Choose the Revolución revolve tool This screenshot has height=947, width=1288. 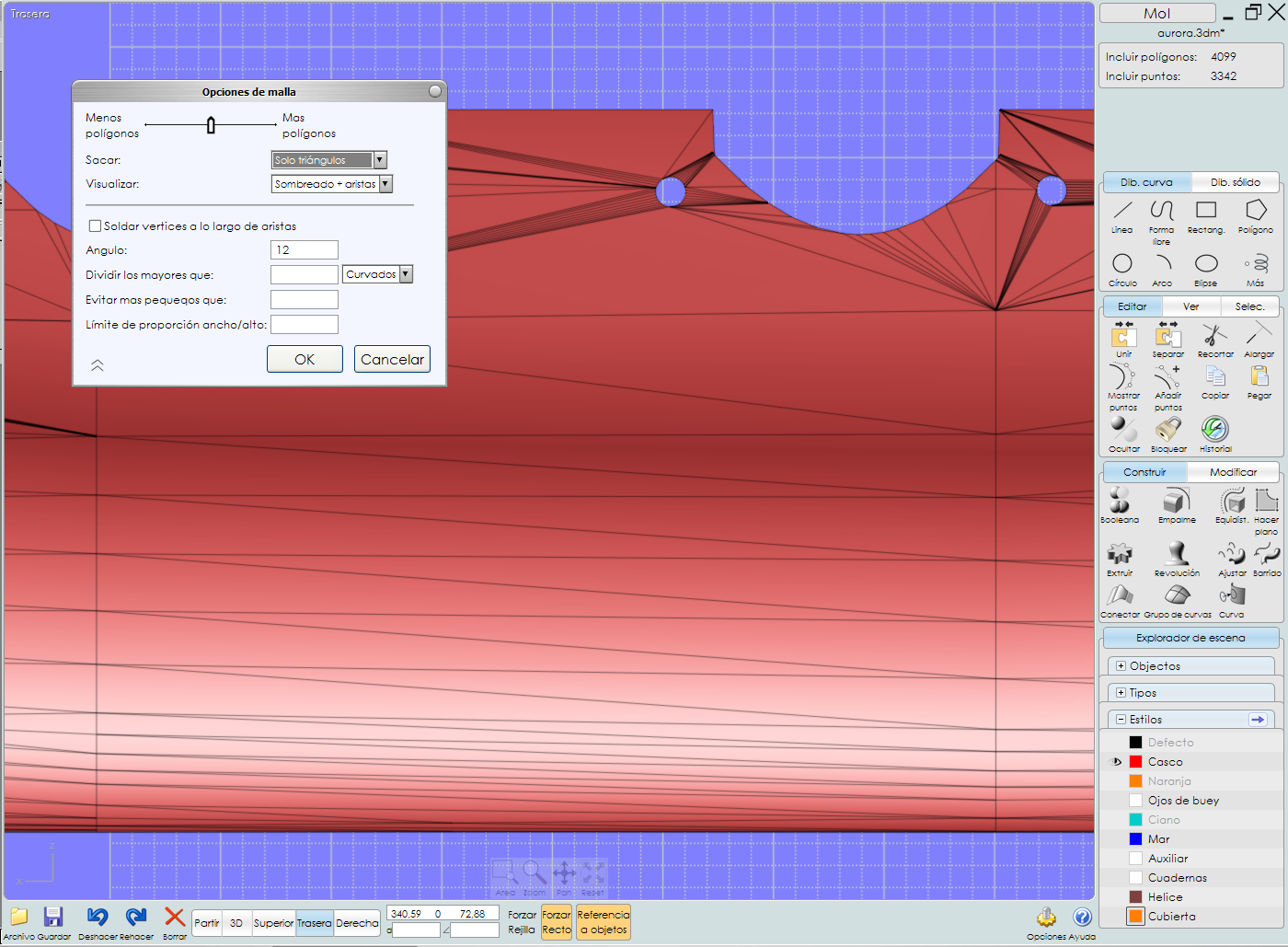(1178, 559)
